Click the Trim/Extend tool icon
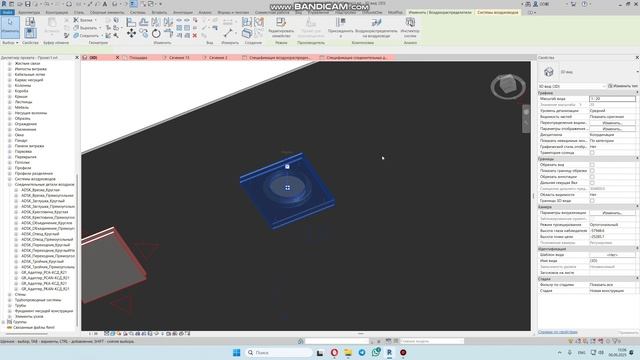The width and height of the screenshot is (640, 360). coord(168,33)
